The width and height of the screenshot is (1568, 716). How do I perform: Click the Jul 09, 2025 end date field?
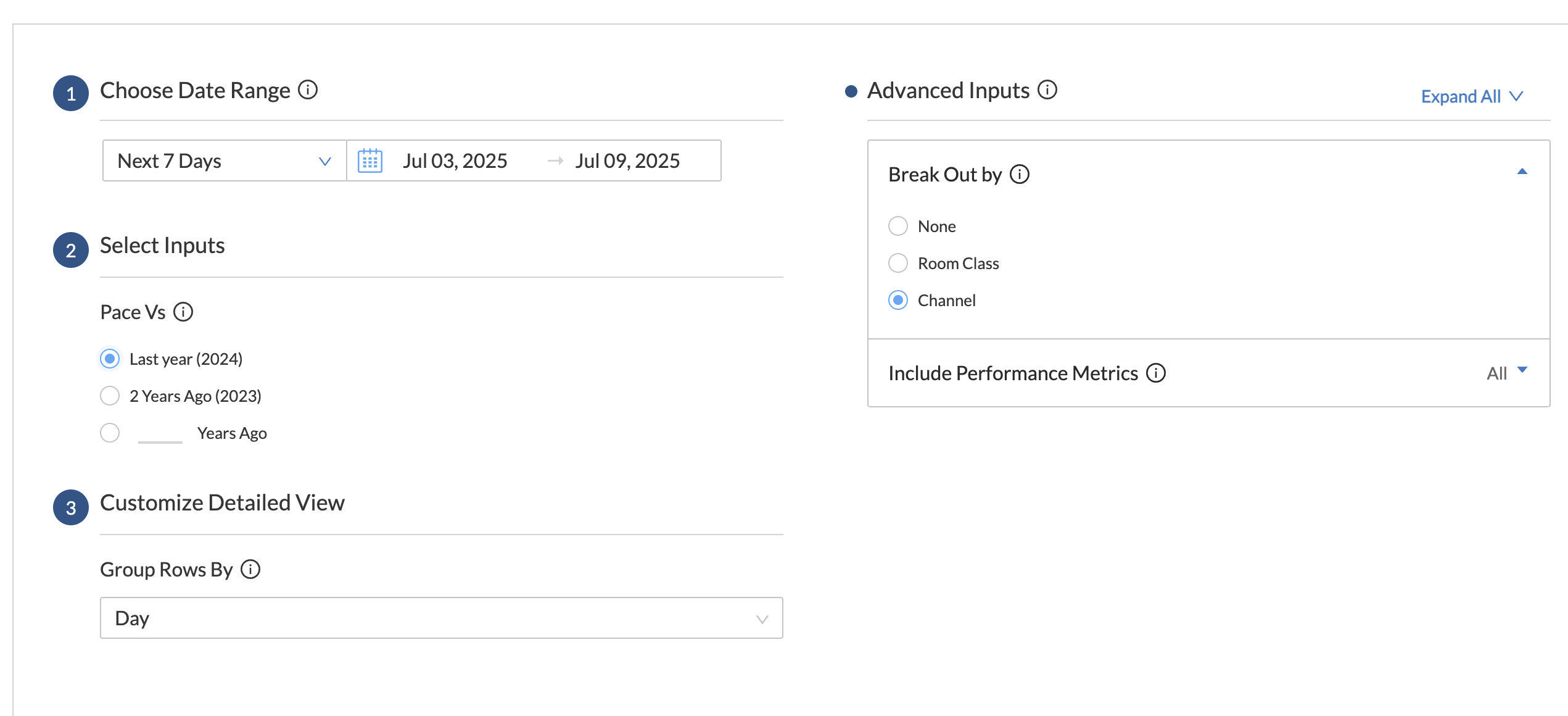(x=627, y=161)
